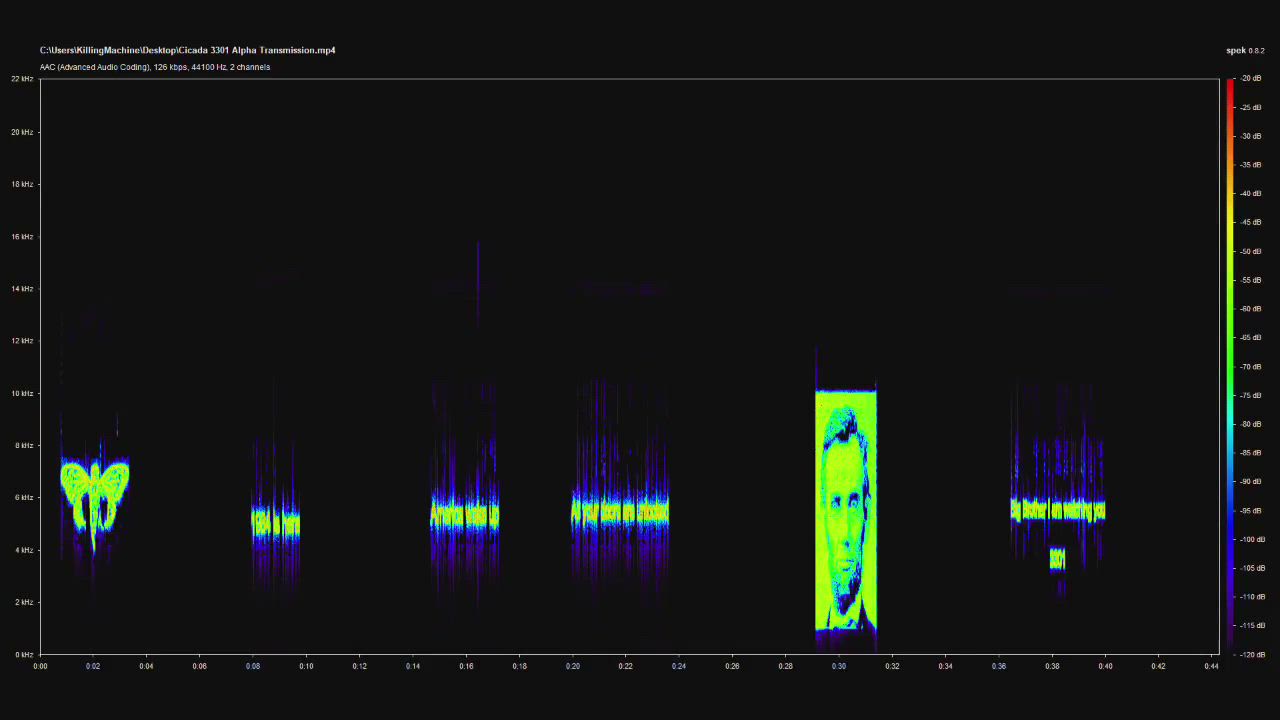The height and width of the screenshot is (720, 1280).
Task: Click the wide signal band near 0:22
Action: pyautogui.click(x=620, y=514)
